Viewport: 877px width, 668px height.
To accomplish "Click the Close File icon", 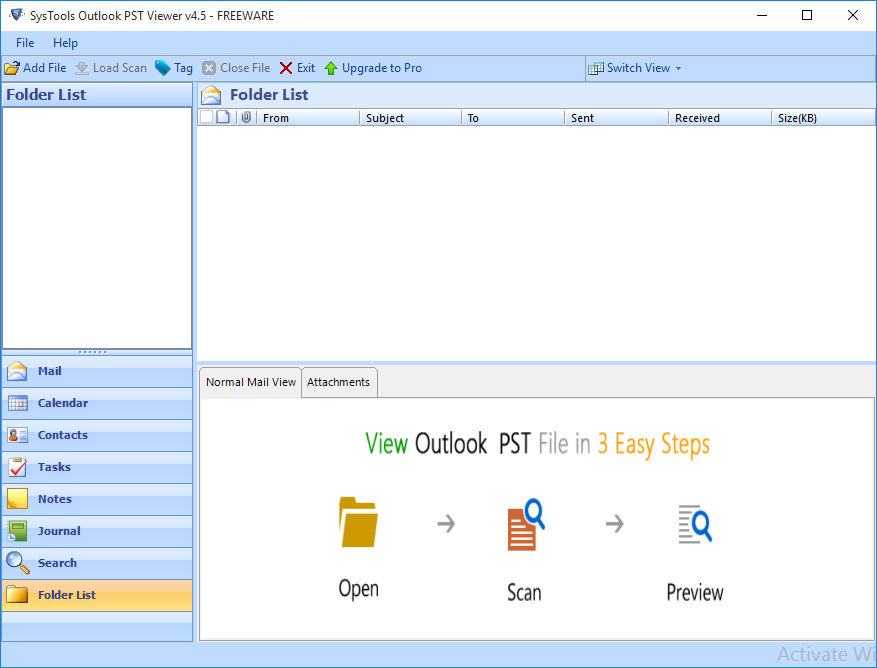I will click(x=209, y=68).
